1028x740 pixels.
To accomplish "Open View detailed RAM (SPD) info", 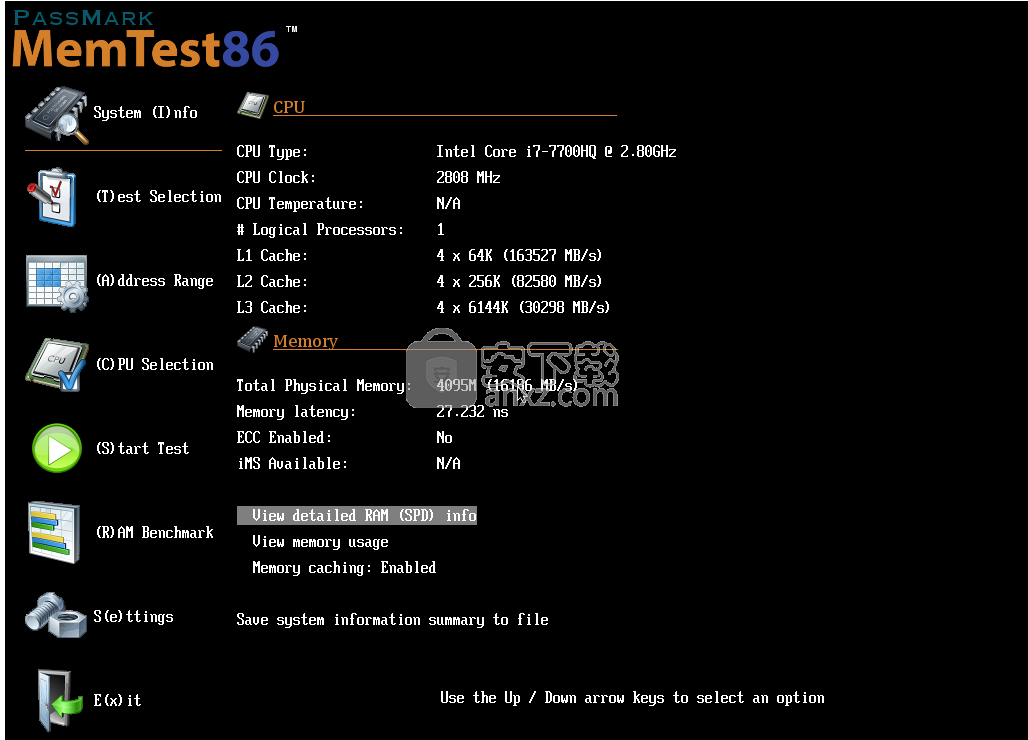I will click(x=357, y=516).
